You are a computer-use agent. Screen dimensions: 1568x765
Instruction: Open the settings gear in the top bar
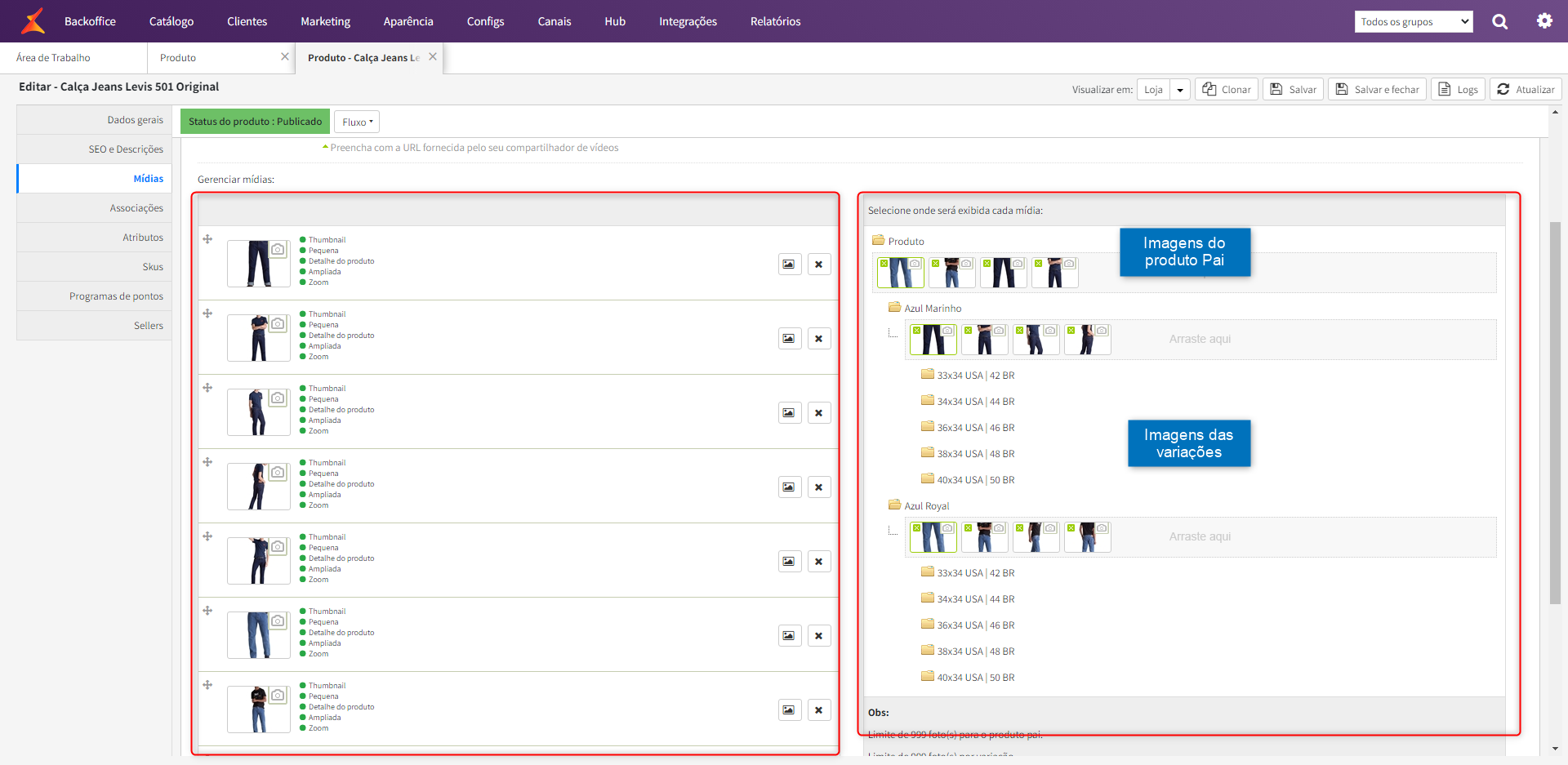point(1544,21)
